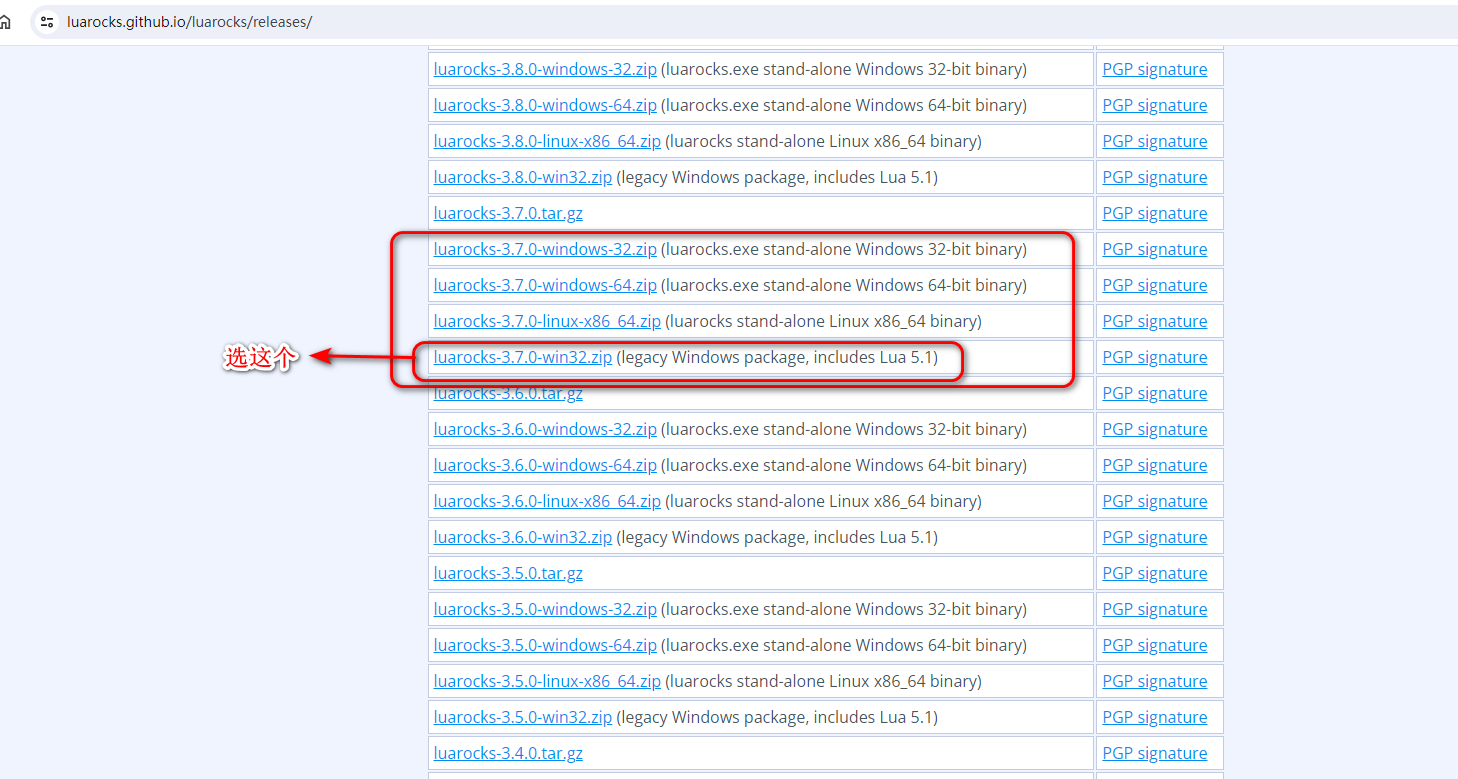Open PGP signature for luarocks-3.7.0-win32.zip

pos(1155,357)
